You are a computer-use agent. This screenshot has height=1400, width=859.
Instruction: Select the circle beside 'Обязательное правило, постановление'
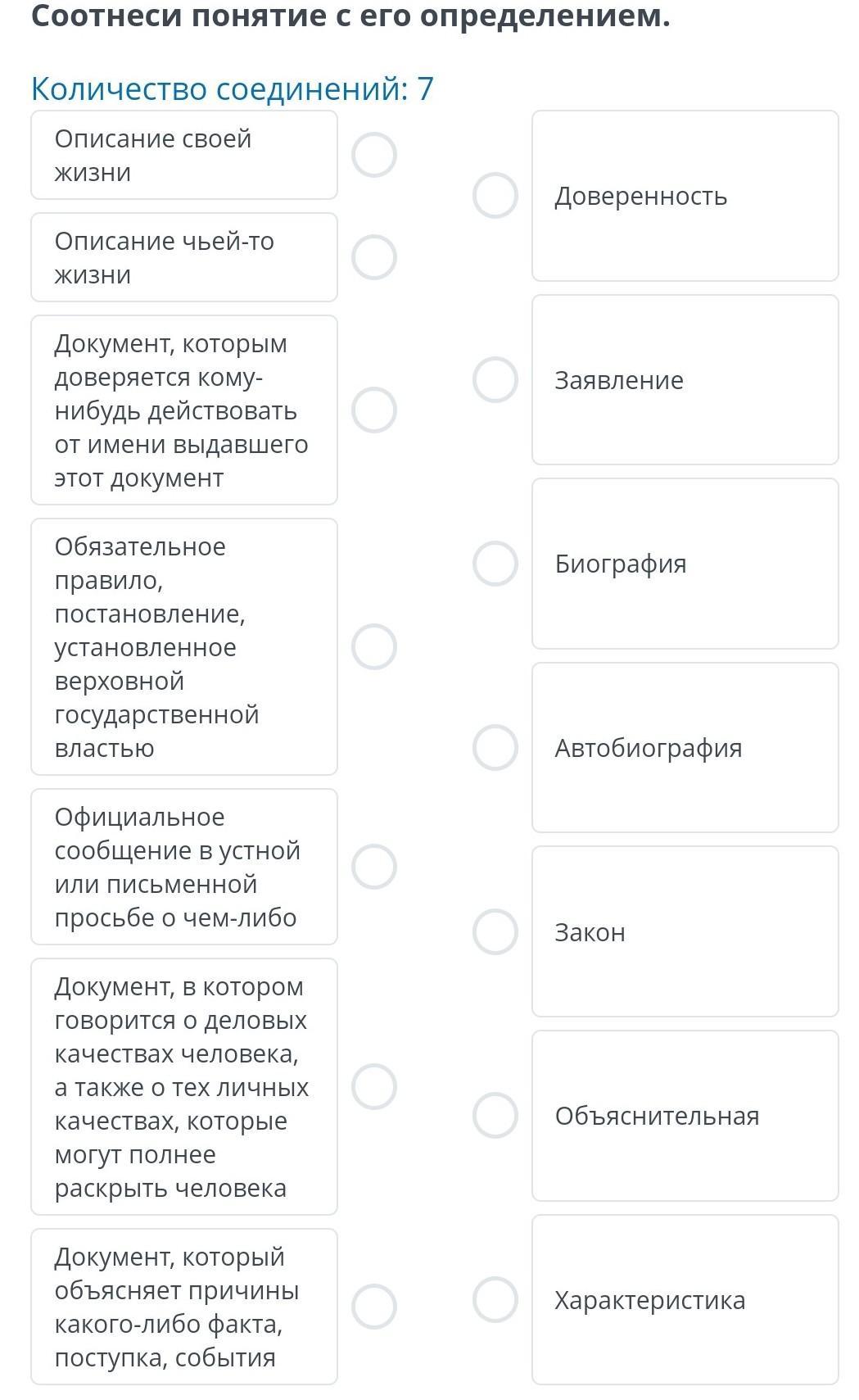pyautogui.click(x=374, y=646)
